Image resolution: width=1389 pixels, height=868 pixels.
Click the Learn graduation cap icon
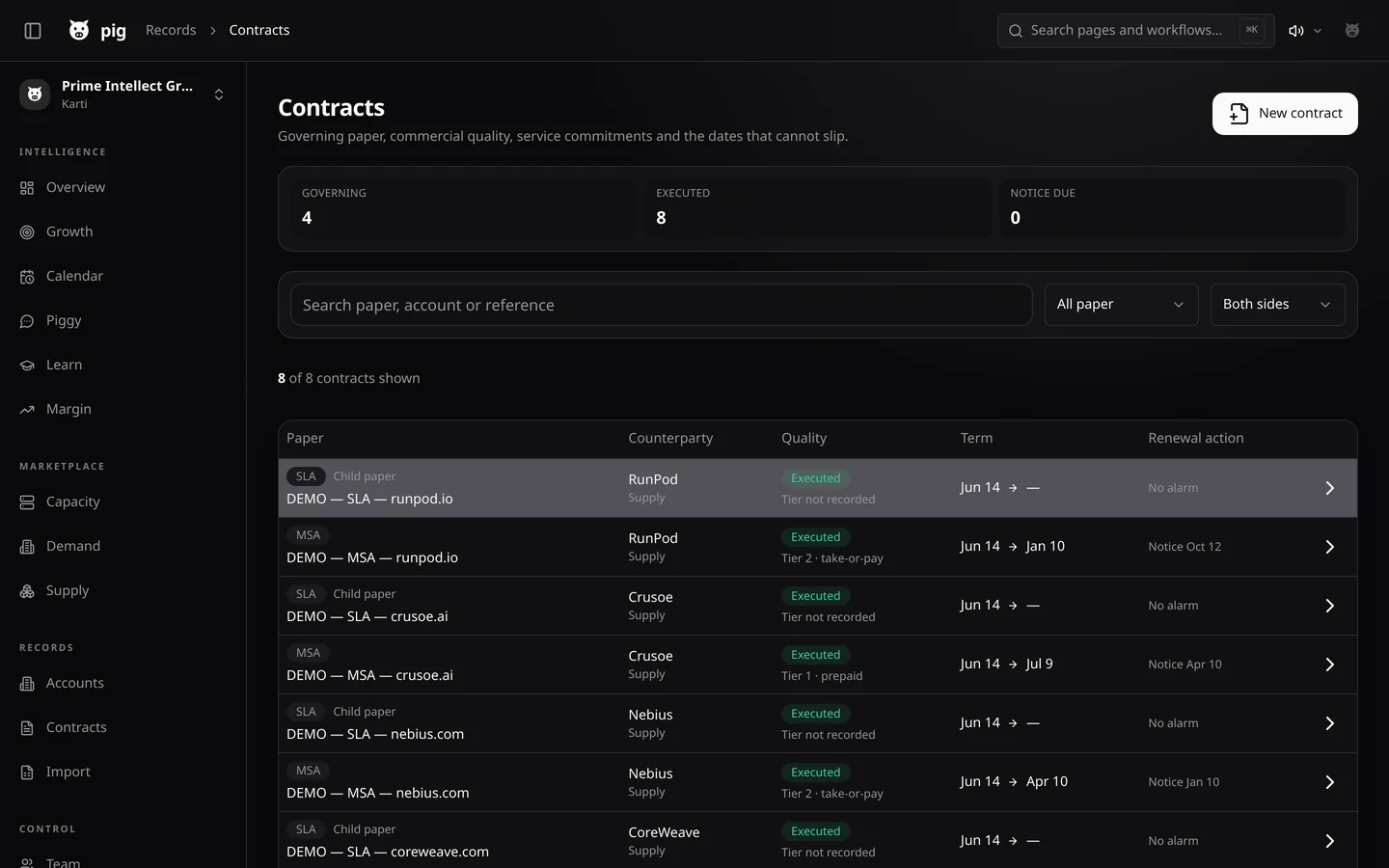click(x=27, y=366)
